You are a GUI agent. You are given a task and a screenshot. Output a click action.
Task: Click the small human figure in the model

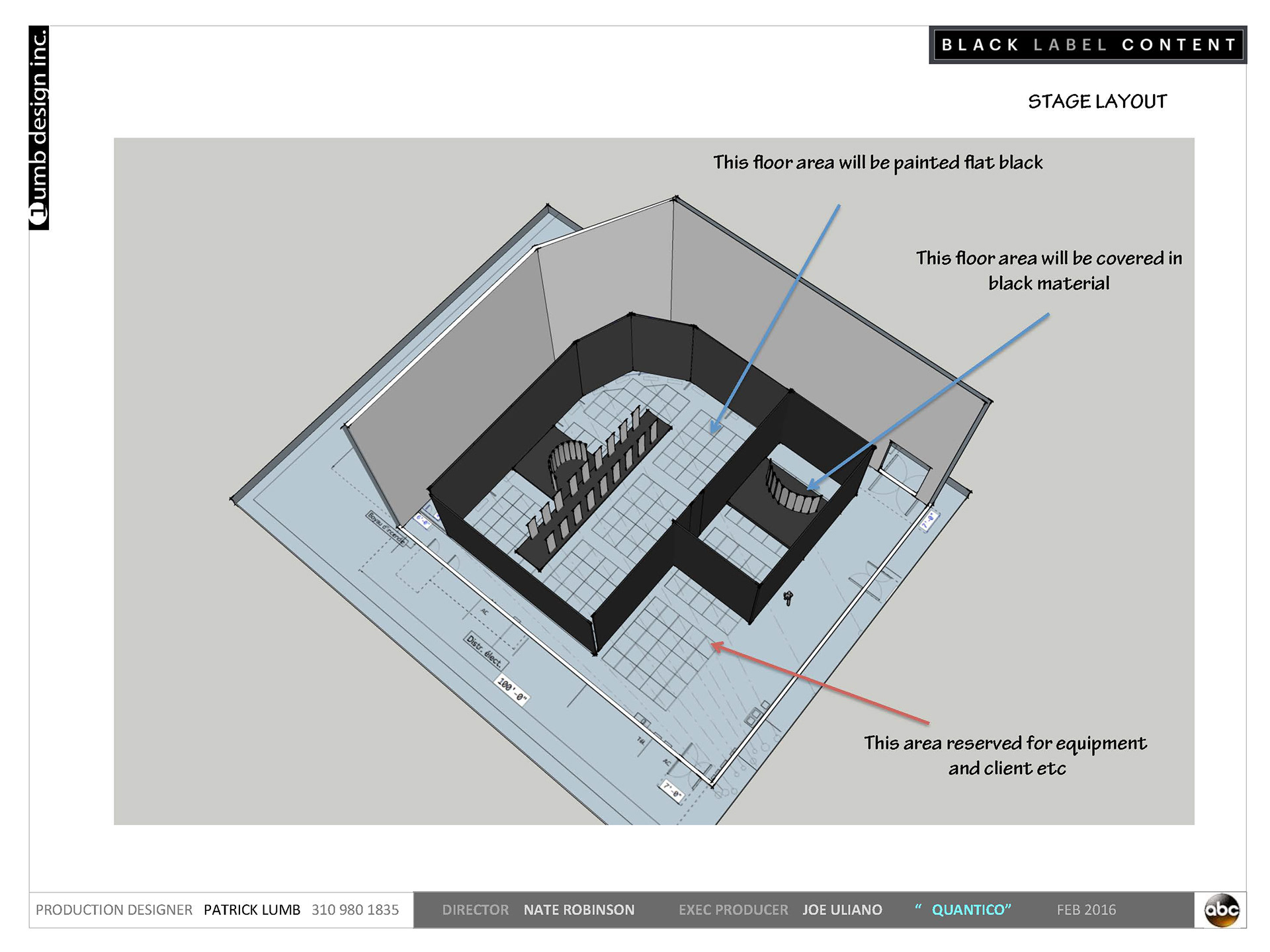[788, 598]
